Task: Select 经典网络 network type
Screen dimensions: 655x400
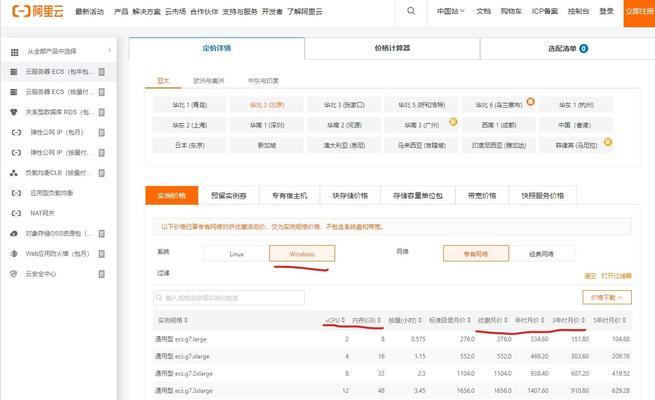Action: (541, 253)
